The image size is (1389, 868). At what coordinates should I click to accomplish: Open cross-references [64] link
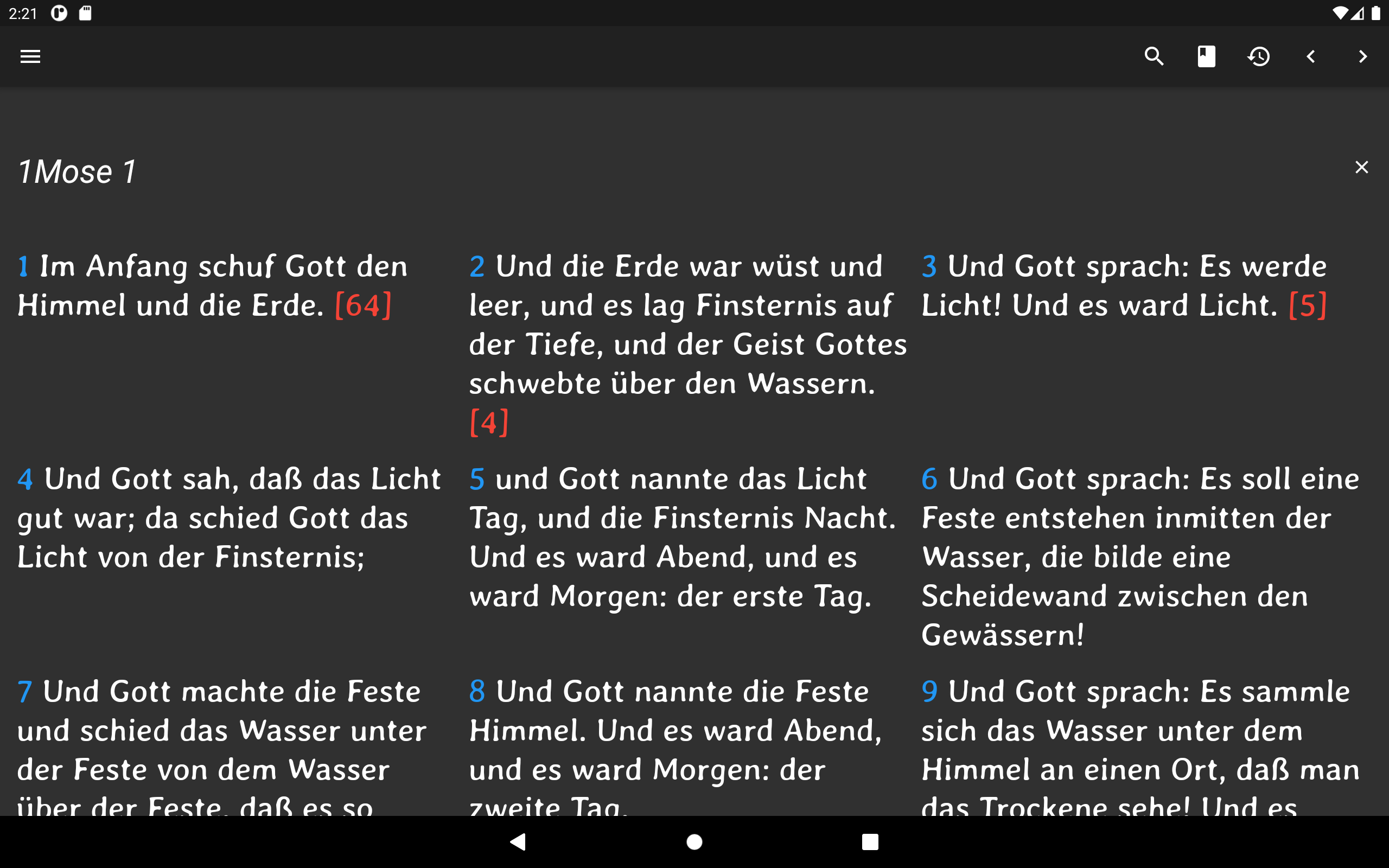[x=364, y=305]
